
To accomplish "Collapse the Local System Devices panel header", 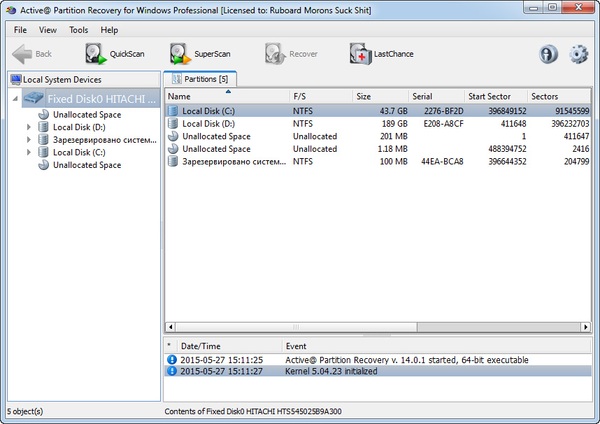I will [x=80, y=79].
